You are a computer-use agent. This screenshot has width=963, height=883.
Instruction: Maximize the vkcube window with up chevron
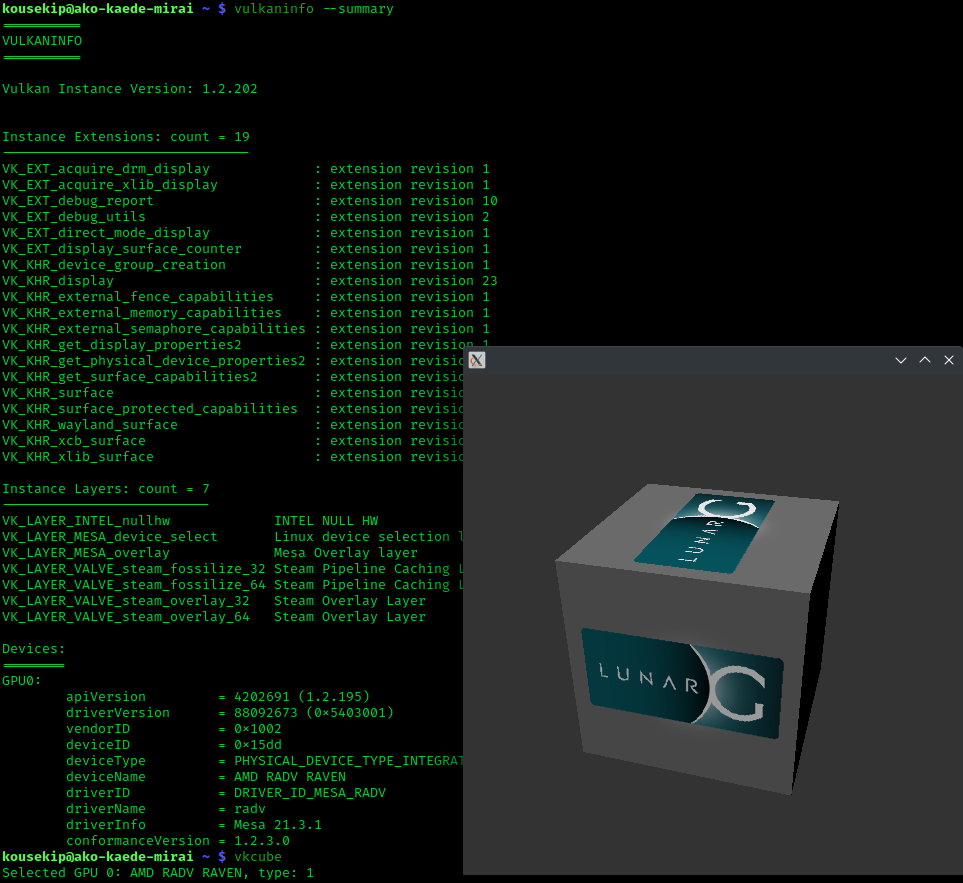925,360
